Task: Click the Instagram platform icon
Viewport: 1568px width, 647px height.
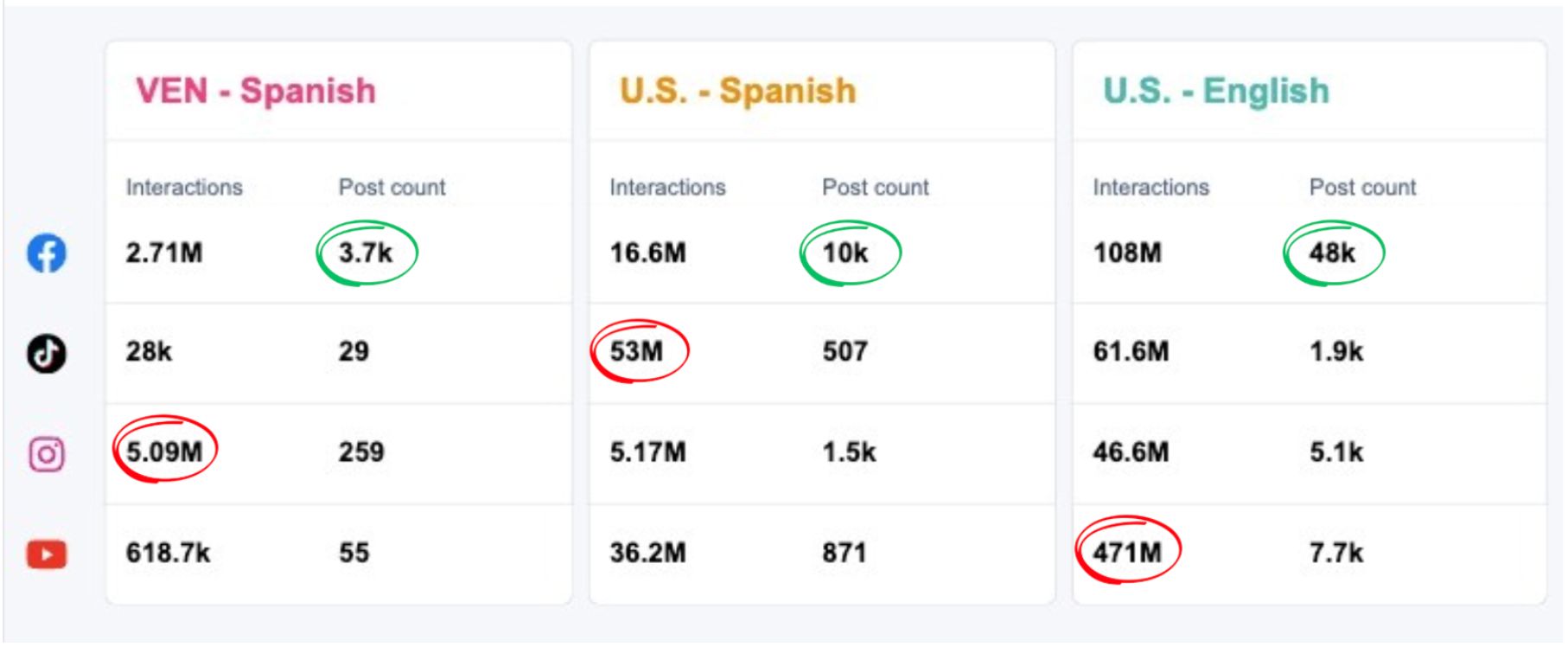Action: (x=47, y=454)
